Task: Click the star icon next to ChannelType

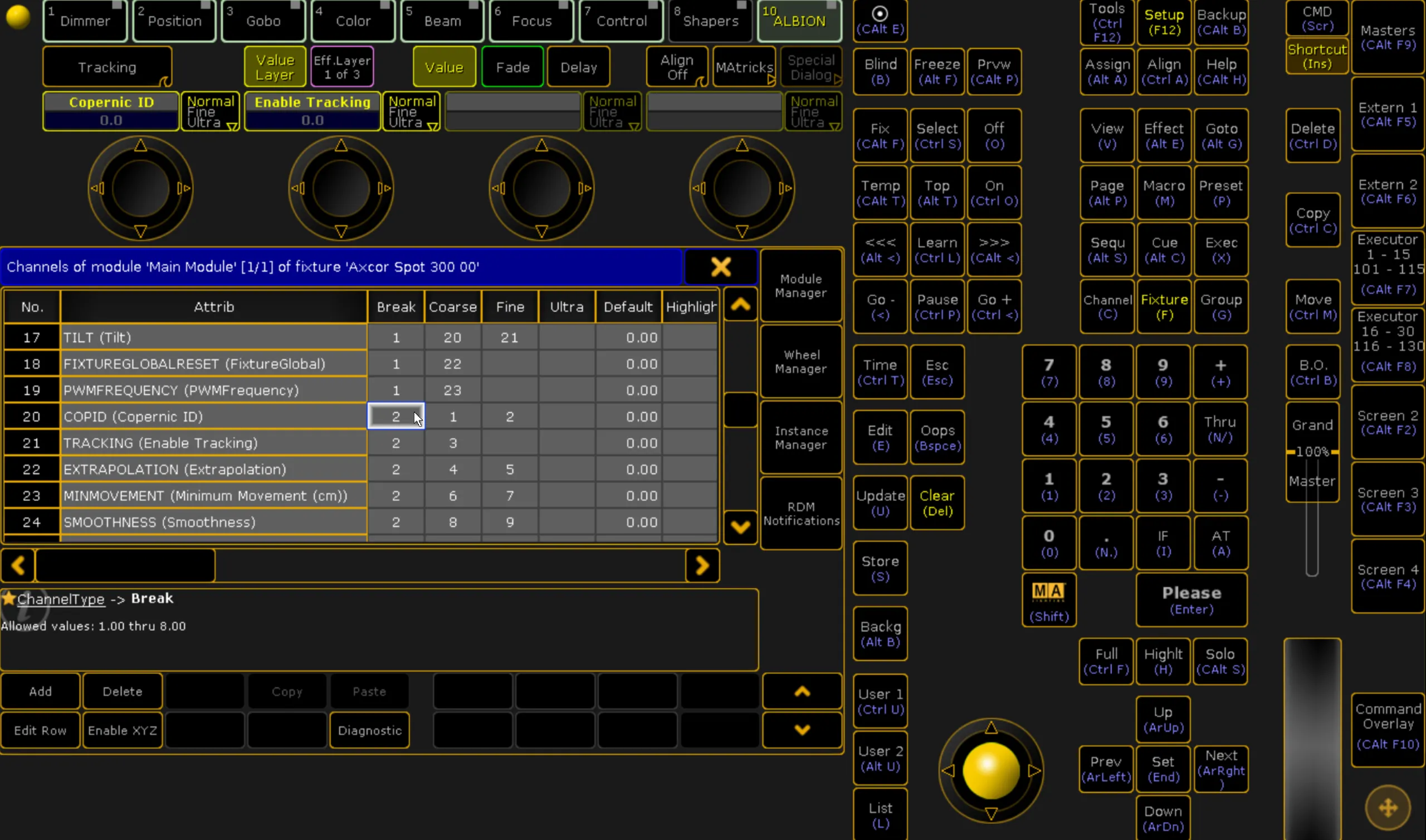Action: coord(8,598)
